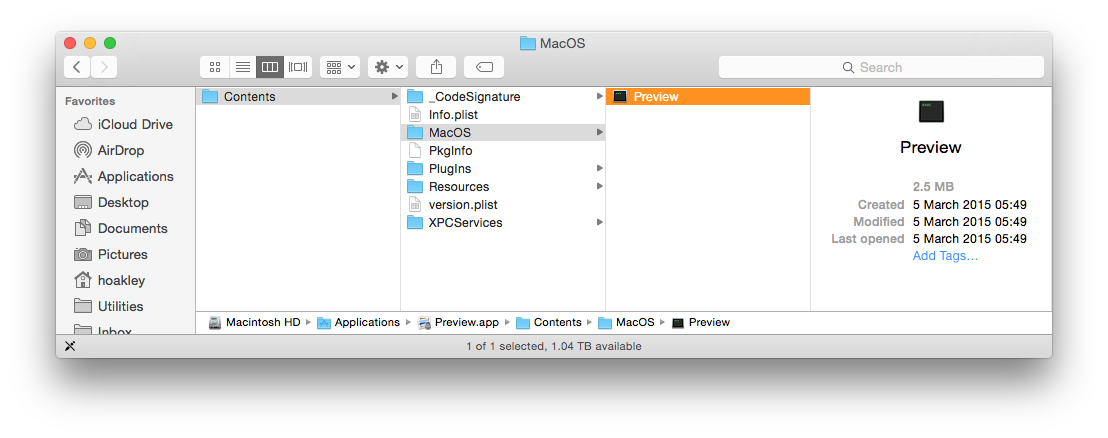
Task: Jump to Preview.app in the path bar
Action: tap(466, 322)
